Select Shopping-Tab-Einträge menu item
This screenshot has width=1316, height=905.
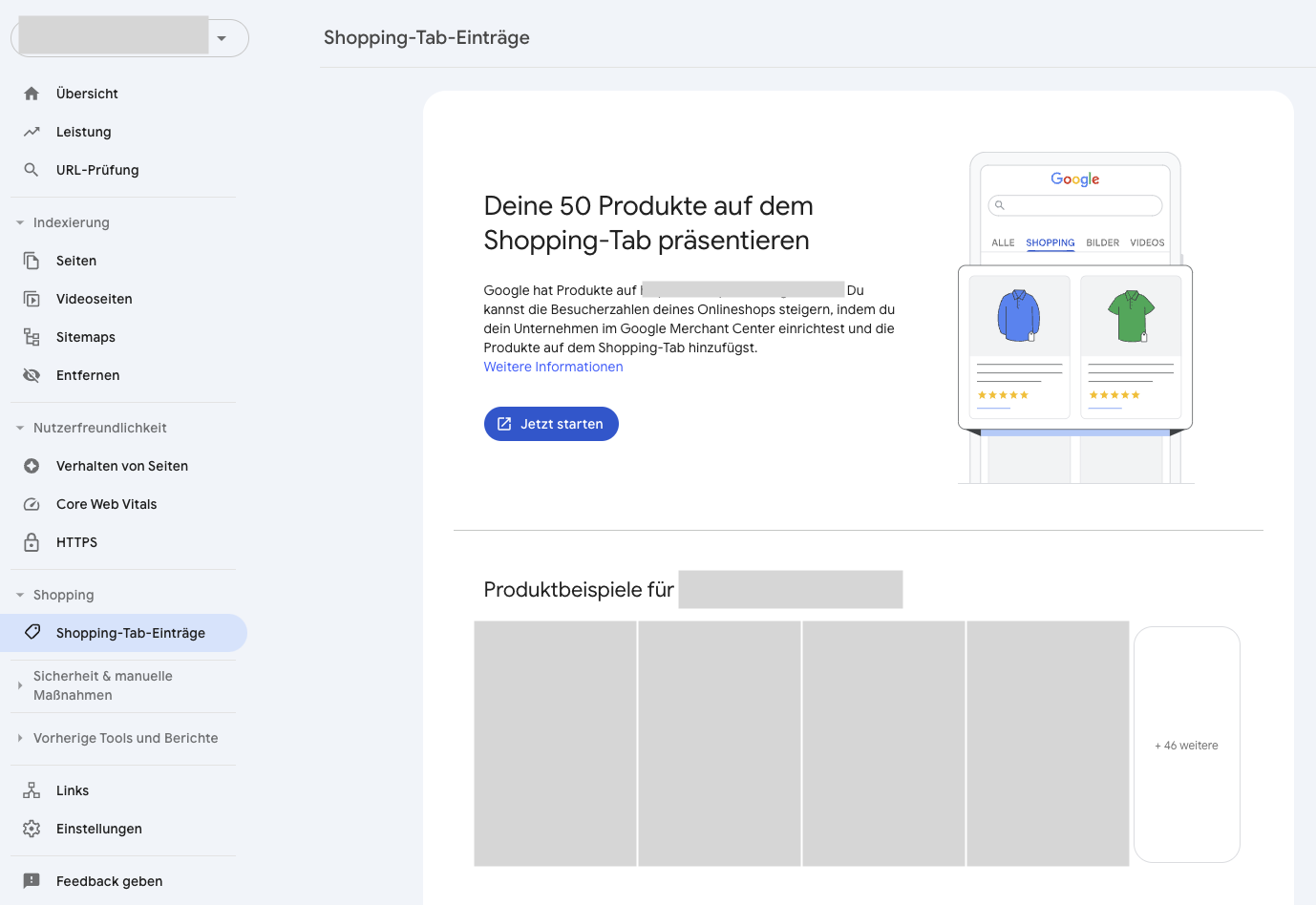click(x=124, y=633)
